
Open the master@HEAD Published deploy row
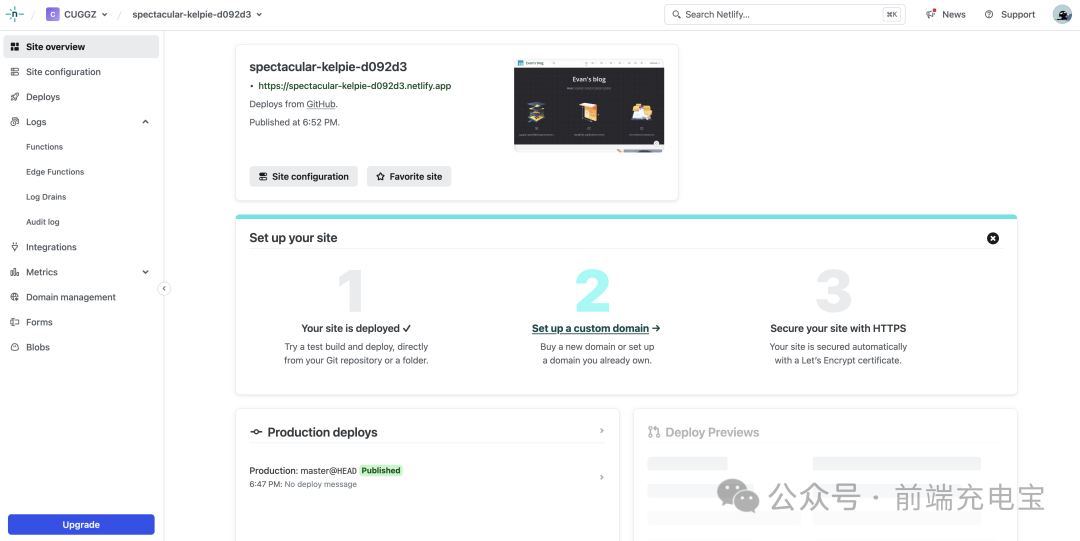coord(428,477)
